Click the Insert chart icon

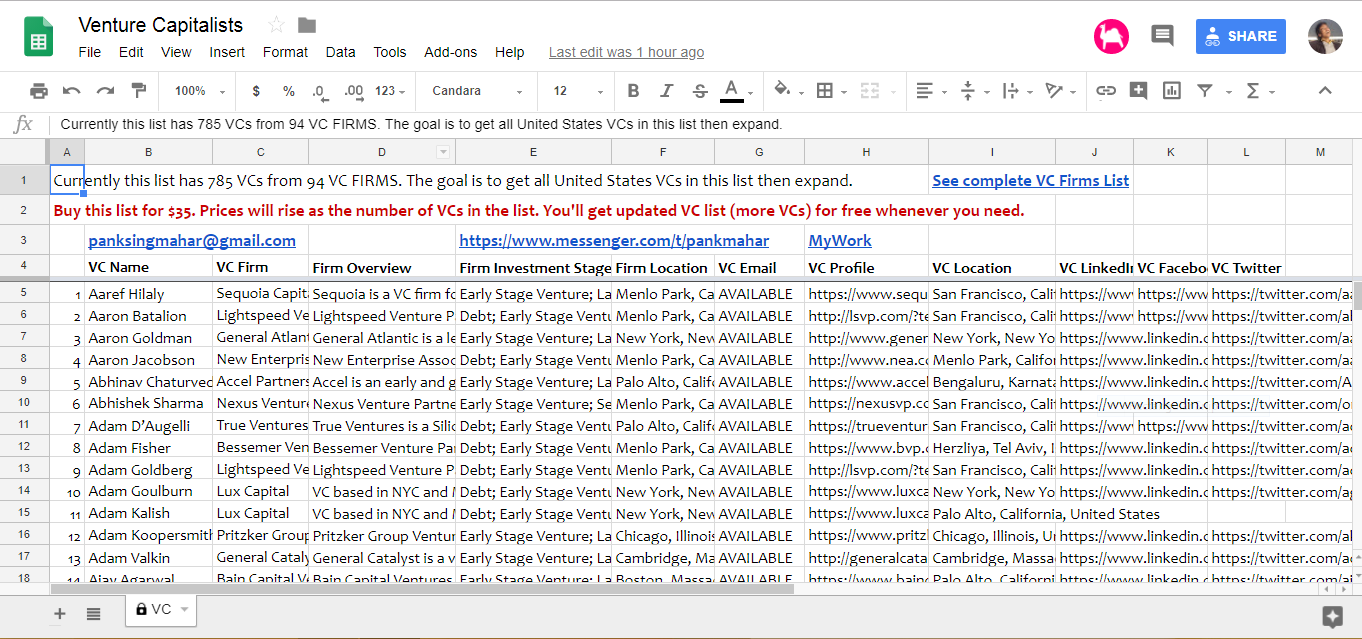[1172, 91]
